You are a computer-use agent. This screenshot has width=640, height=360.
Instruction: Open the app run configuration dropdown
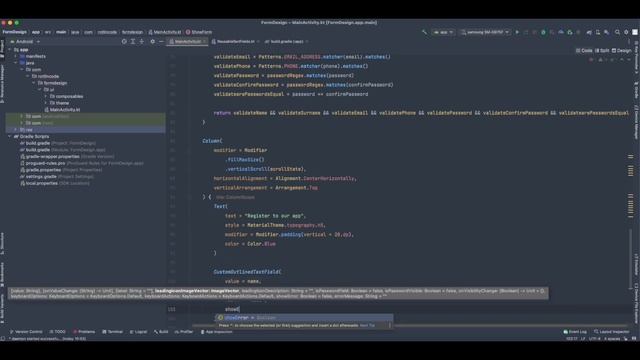[x=443, y=32]
